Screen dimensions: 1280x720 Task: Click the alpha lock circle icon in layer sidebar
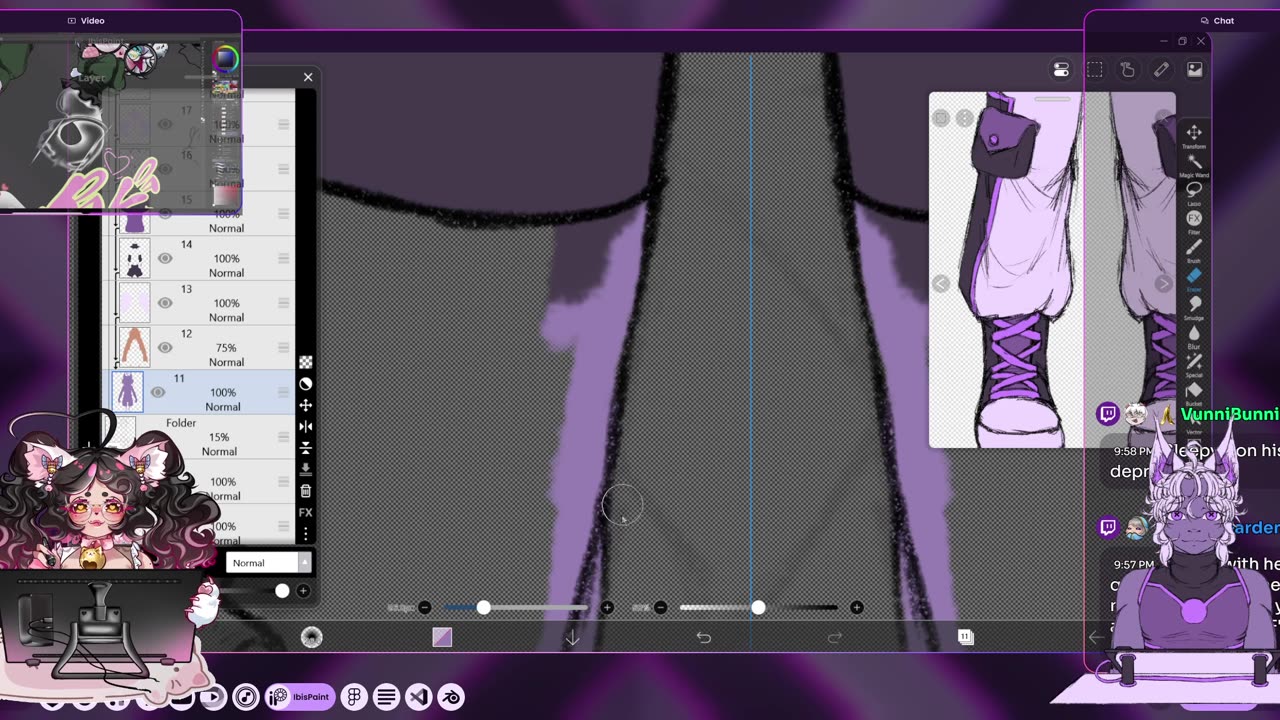pyautogui.click(x=306, y=384)
